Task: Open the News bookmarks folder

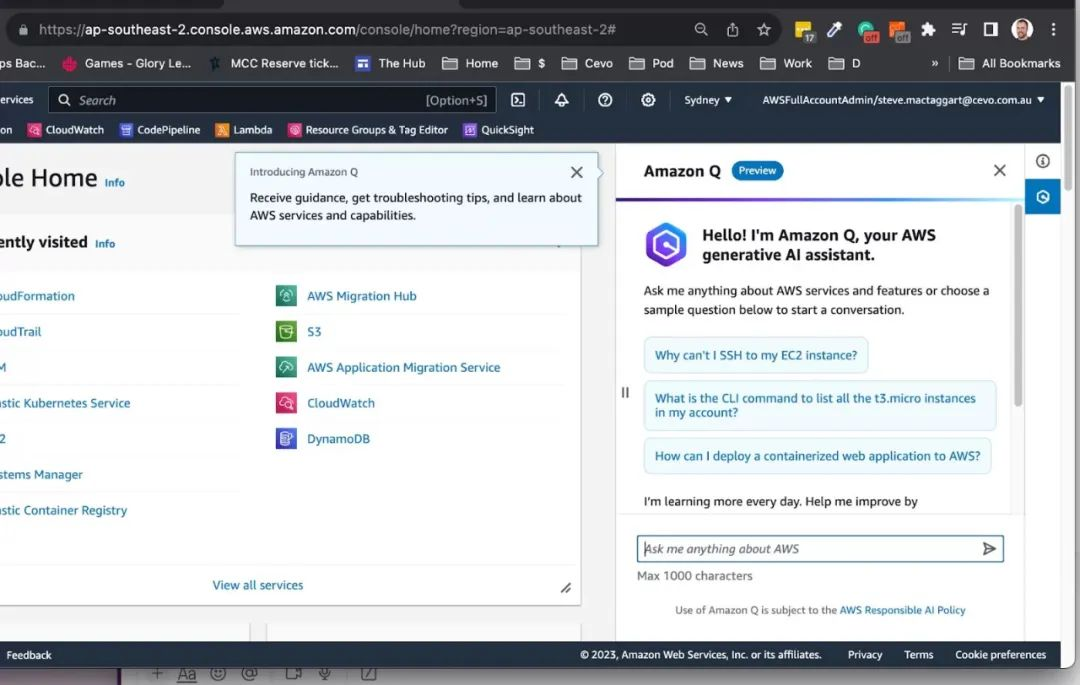Action: pyautogui.click(x=716, y=63)
